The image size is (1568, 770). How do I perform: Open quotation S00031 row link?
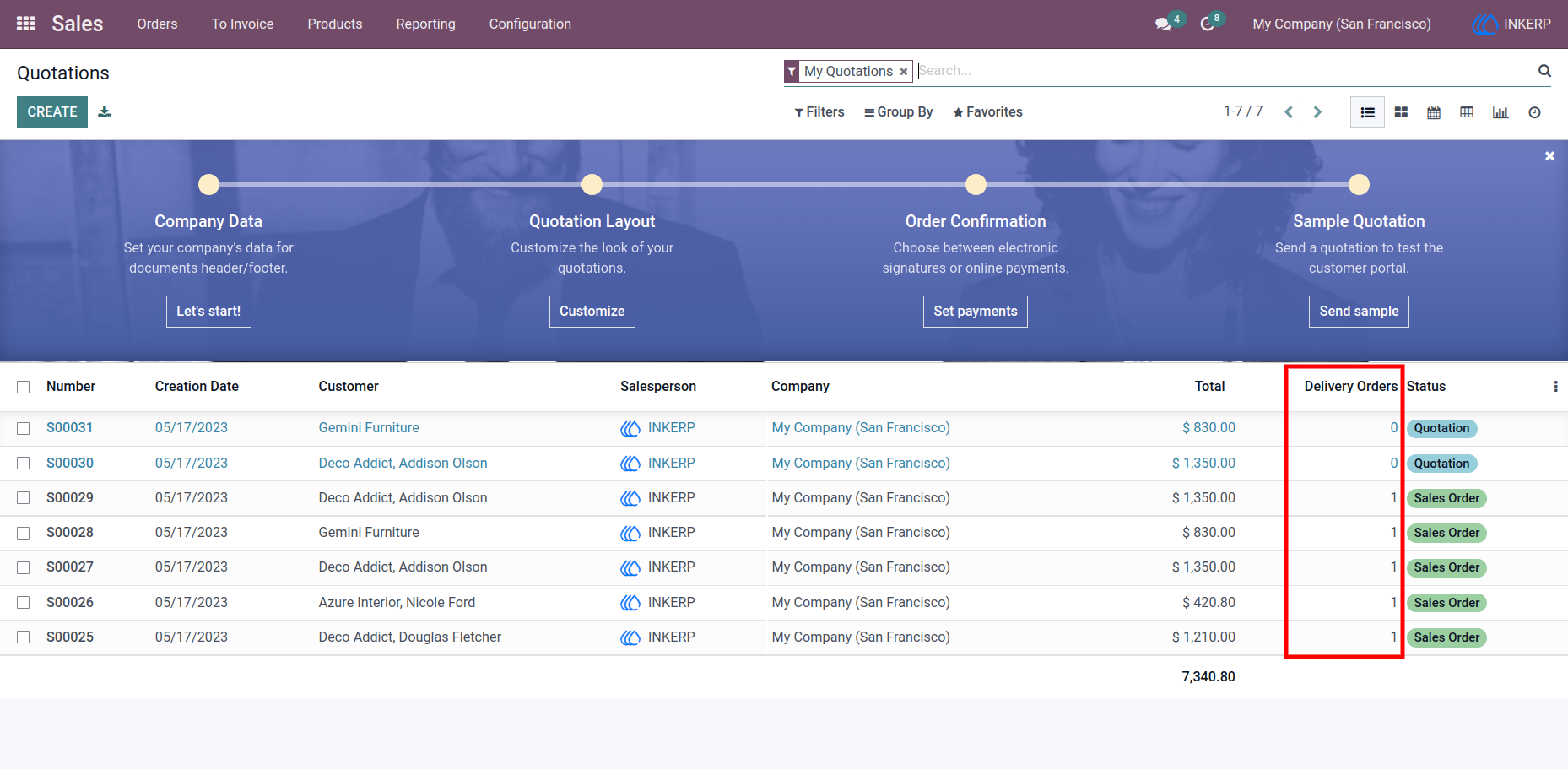click(70, 428)
